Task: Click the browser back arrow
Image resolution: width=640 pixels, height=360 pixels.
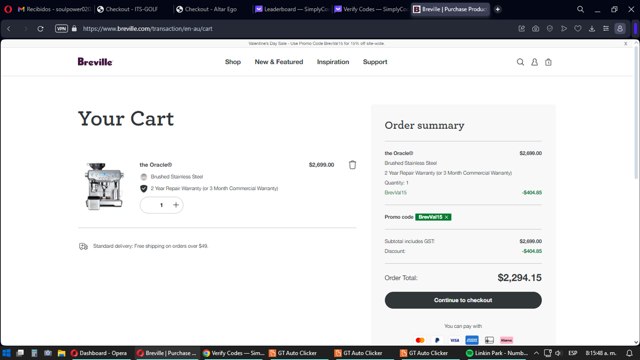Action: point(9,29)
